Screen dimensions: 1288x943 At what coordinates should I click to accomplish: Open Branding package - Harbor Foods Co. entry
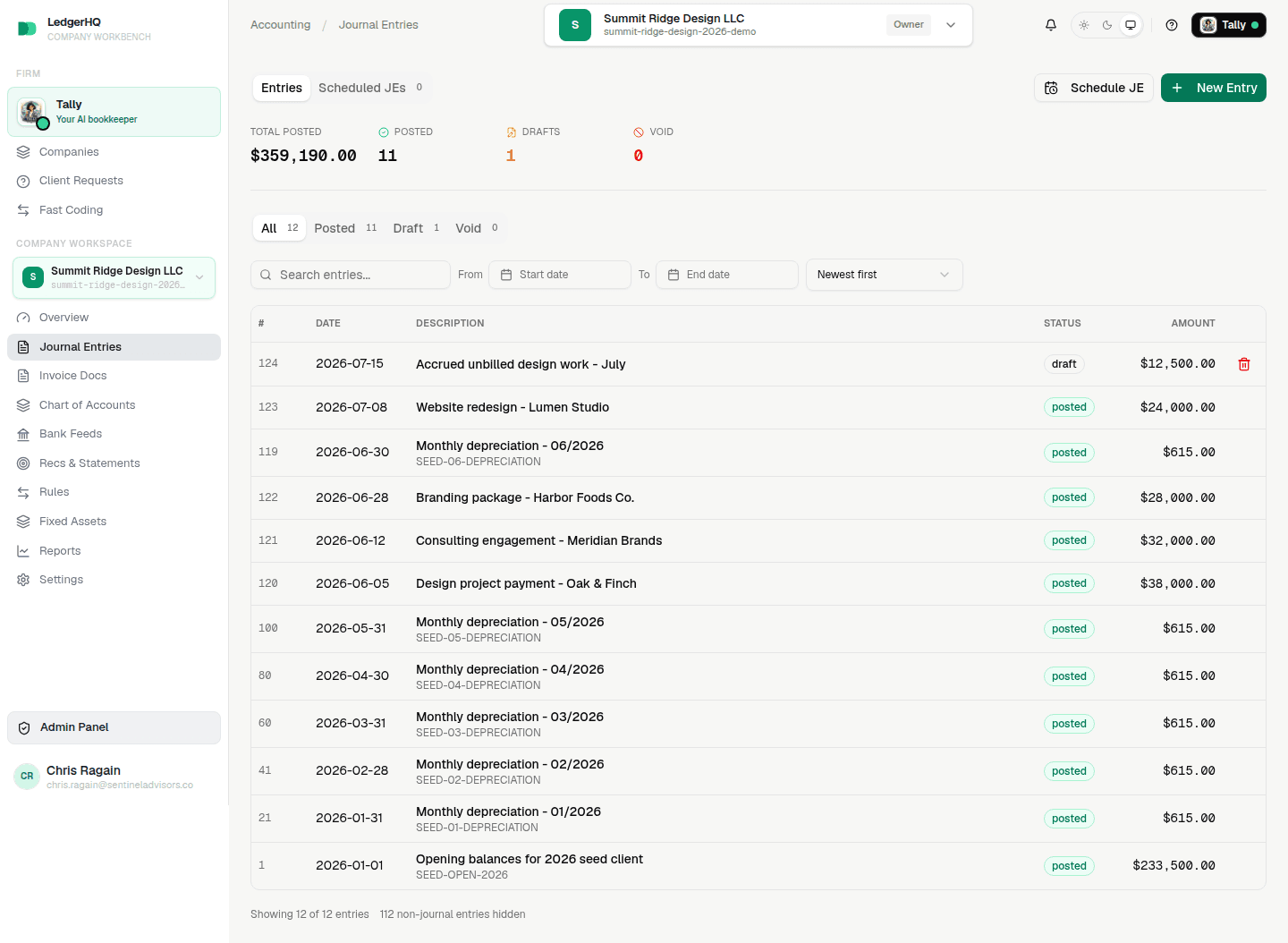(x=758, y=497)
